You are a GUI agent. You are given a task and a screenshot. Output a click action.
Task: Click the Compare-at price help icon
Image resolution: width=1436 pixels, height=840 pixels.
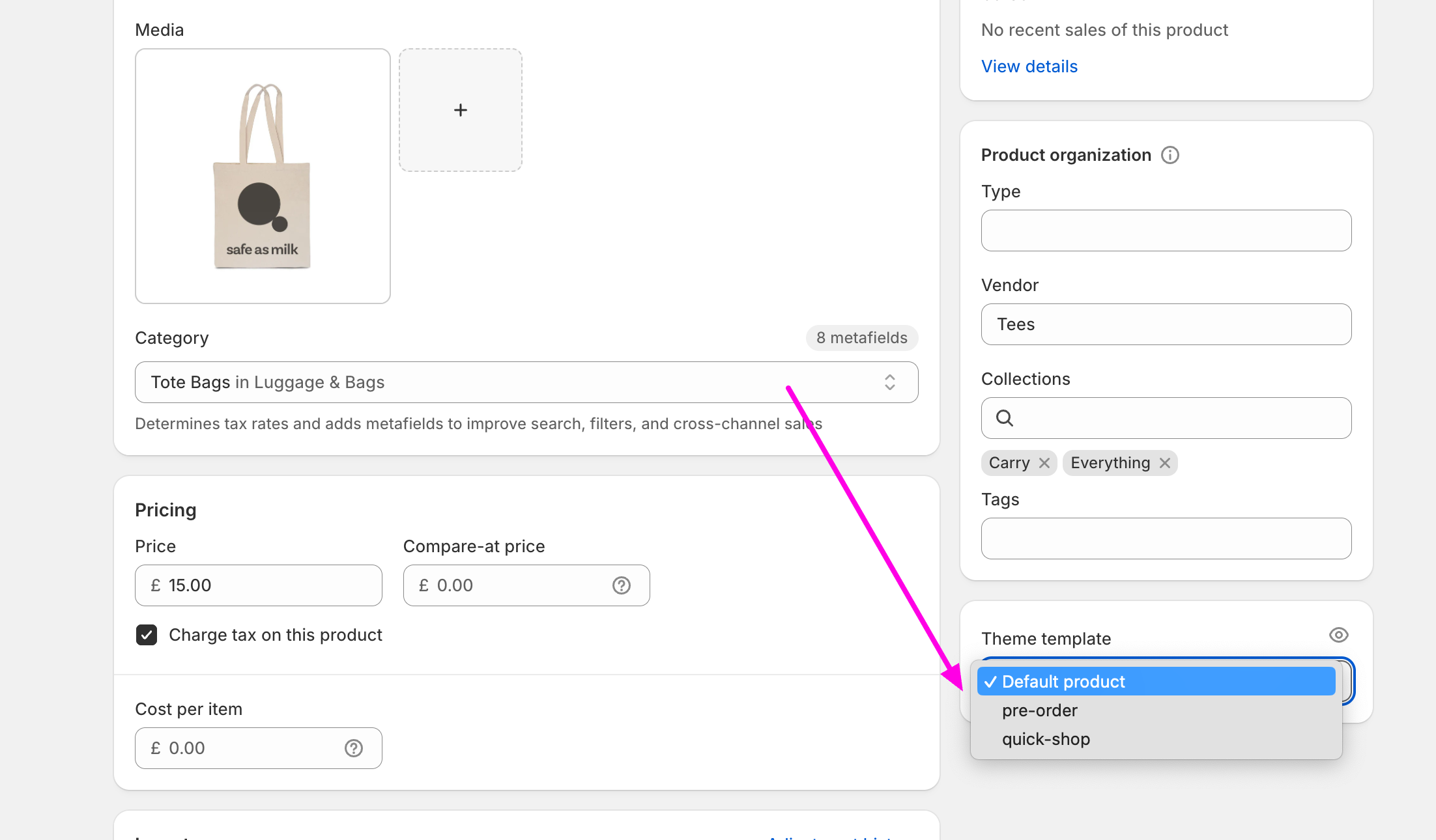pyautogui.click(x=622, y=585)
